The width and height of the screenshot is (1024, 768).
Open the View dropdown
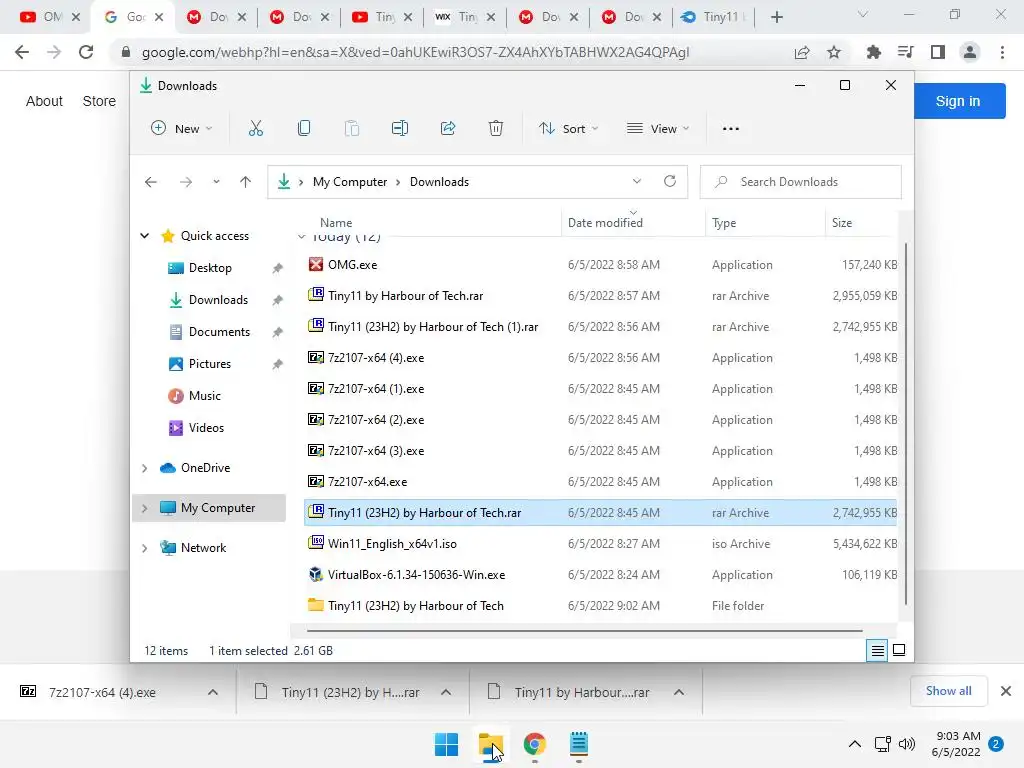point(658,129)
